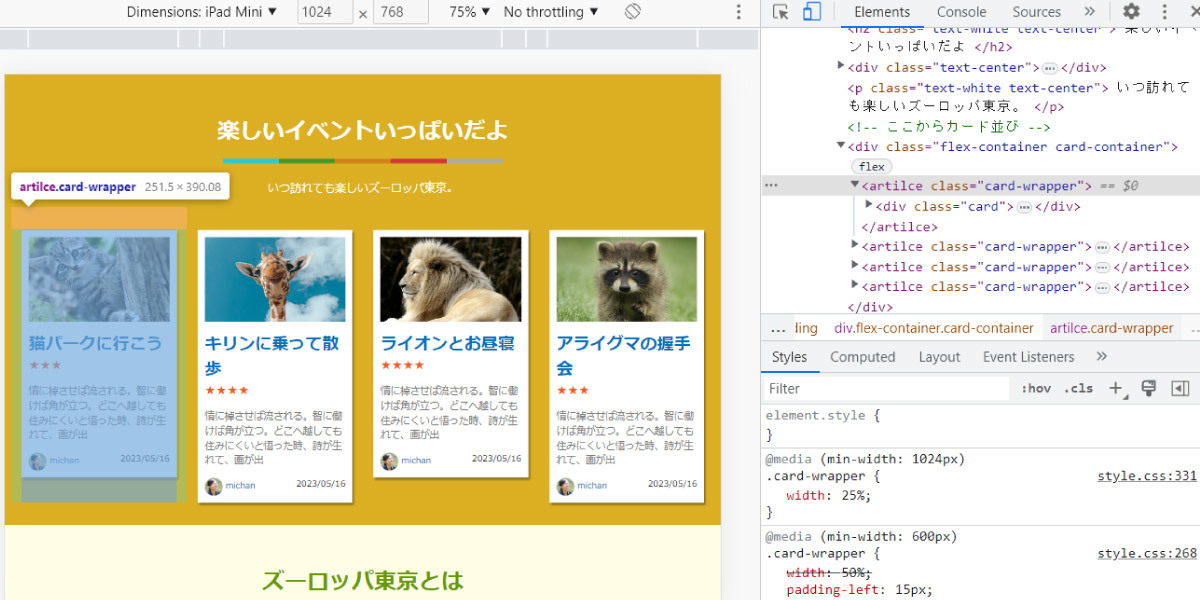The image size is (1200, 600).
Task: Toggle the computed styles sidebar icon
Action: tap(1180, 388)
